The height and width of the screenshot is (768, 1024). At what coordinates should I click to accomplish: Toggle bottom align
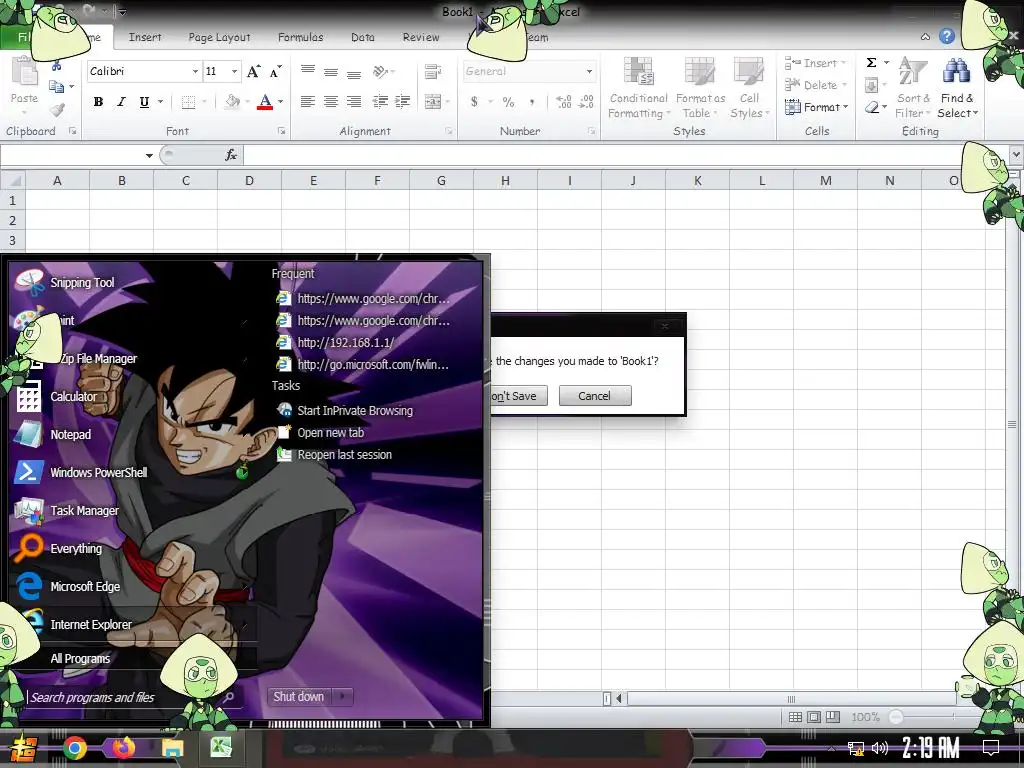point(354,73)
